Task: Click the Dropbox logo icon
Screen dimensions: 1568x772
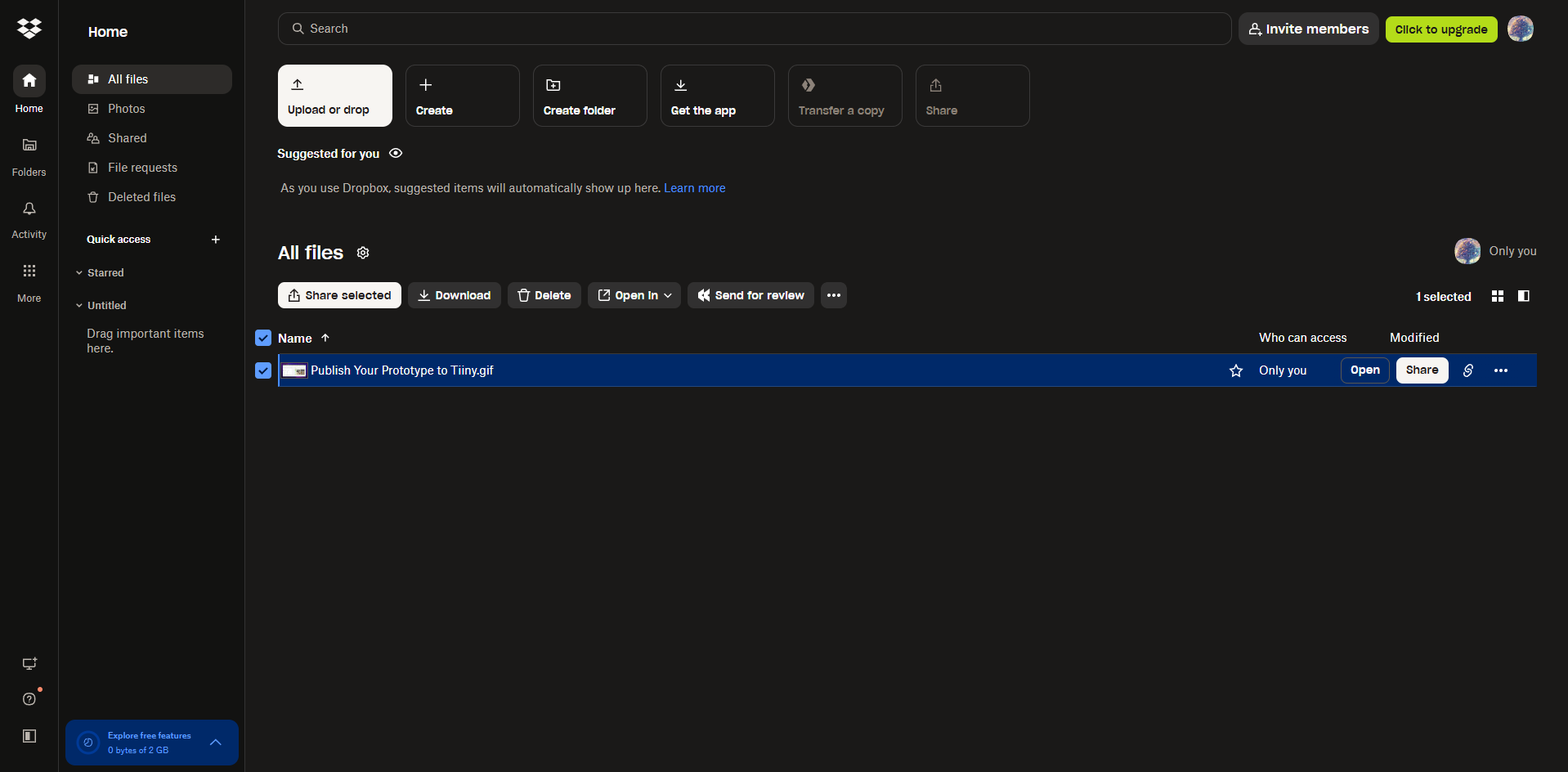Action: [29, 29]
